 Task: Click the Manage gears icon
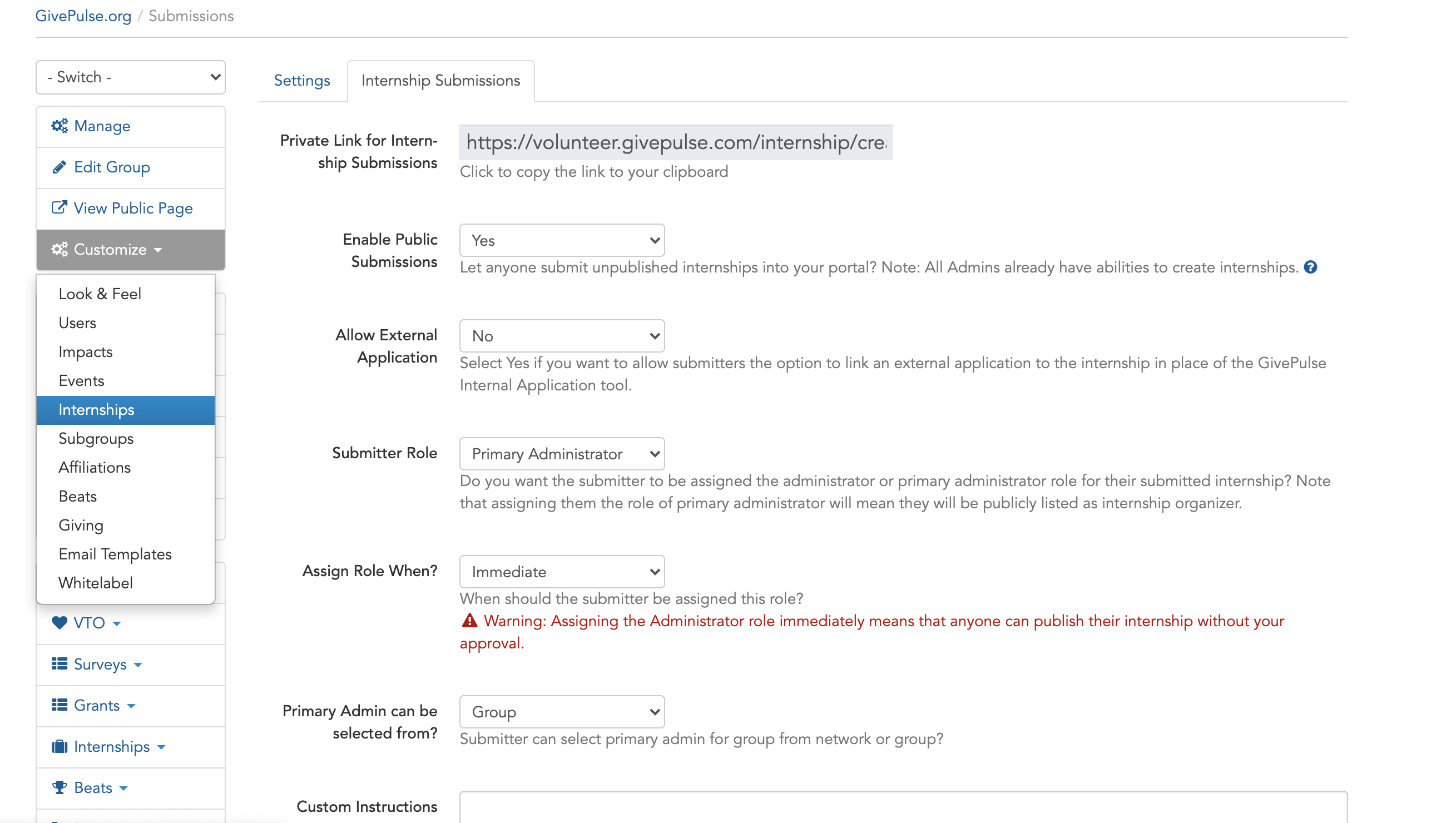60,126
